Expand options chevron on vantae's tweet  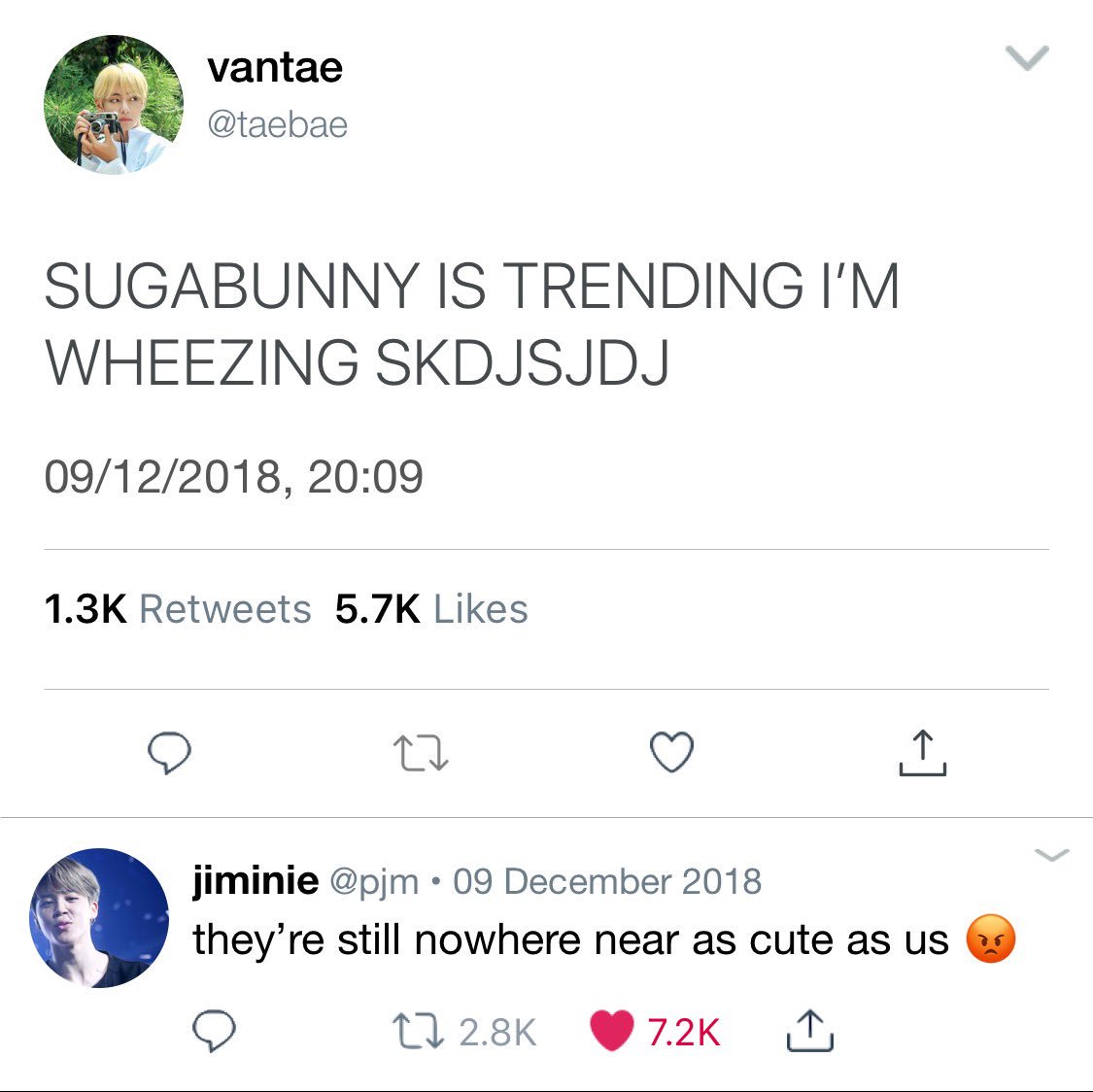pos(1027,58)
